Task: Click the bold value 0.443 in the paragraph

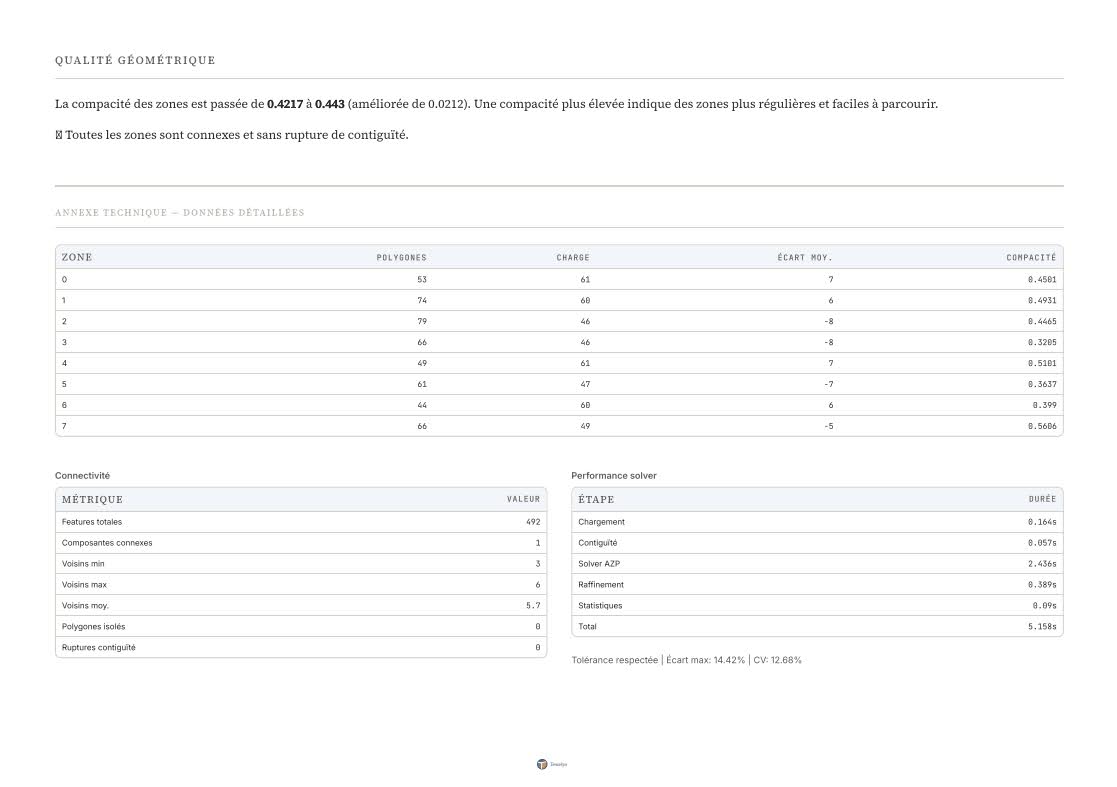Action: (x=330, y=104)
